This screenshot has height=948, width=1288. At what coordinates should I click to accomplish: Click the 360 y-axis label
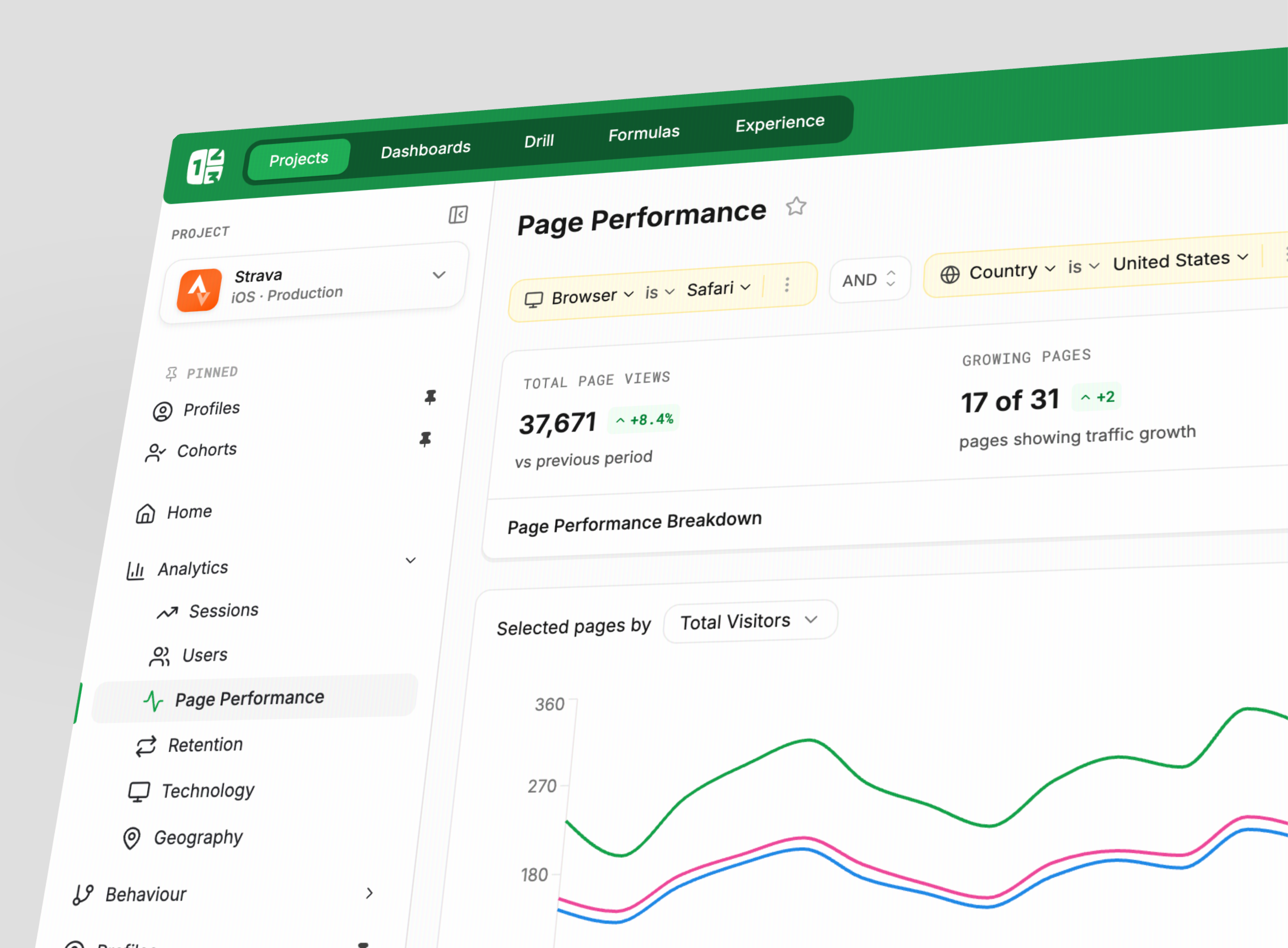coord(550,705)
